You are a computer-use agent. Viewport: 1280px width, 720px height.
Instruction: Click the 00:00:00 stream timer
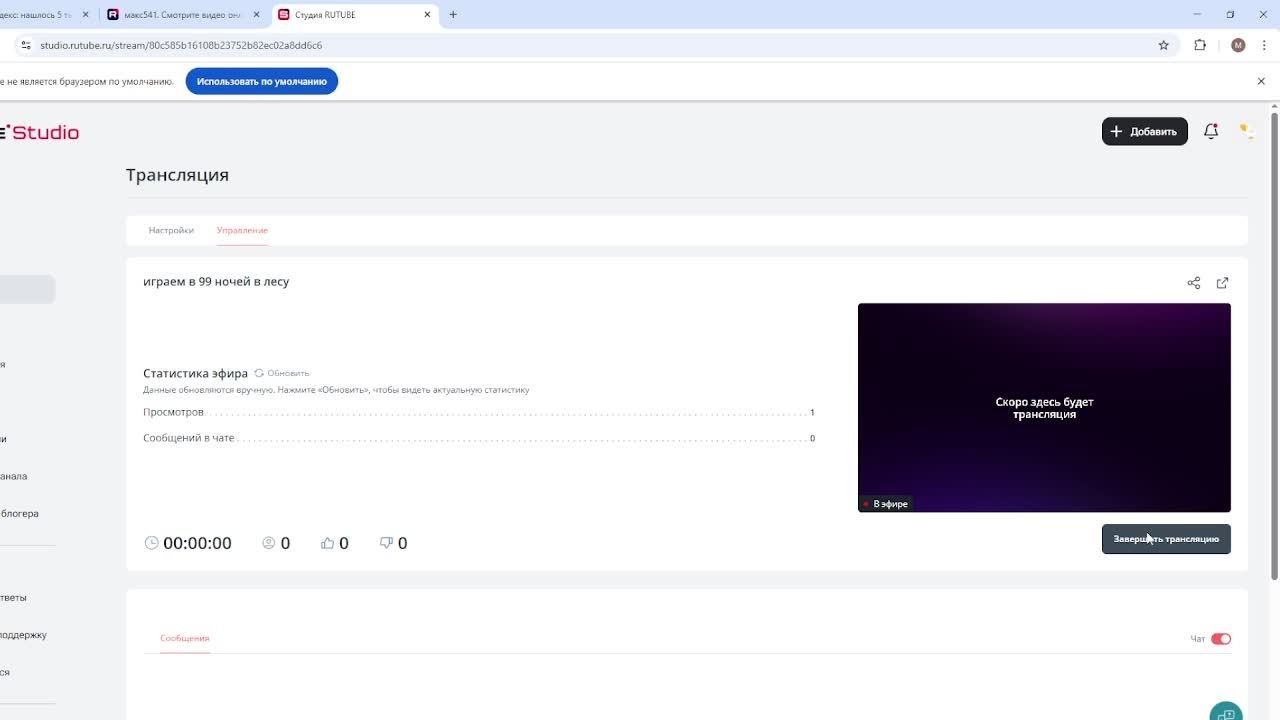click(x=197, y=543)
